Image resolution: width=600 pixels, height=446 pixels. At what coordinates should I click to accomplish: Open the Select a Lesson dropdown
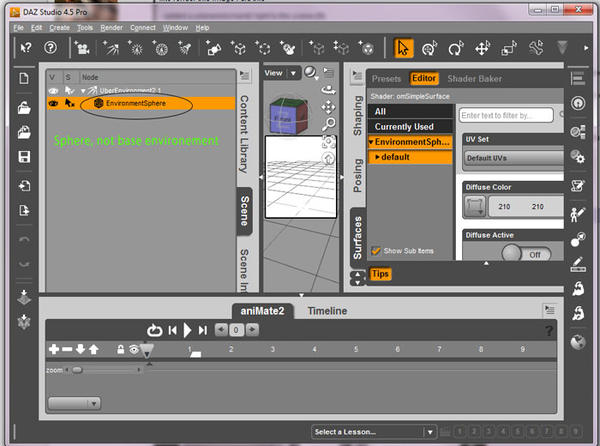tap(374, 432)
